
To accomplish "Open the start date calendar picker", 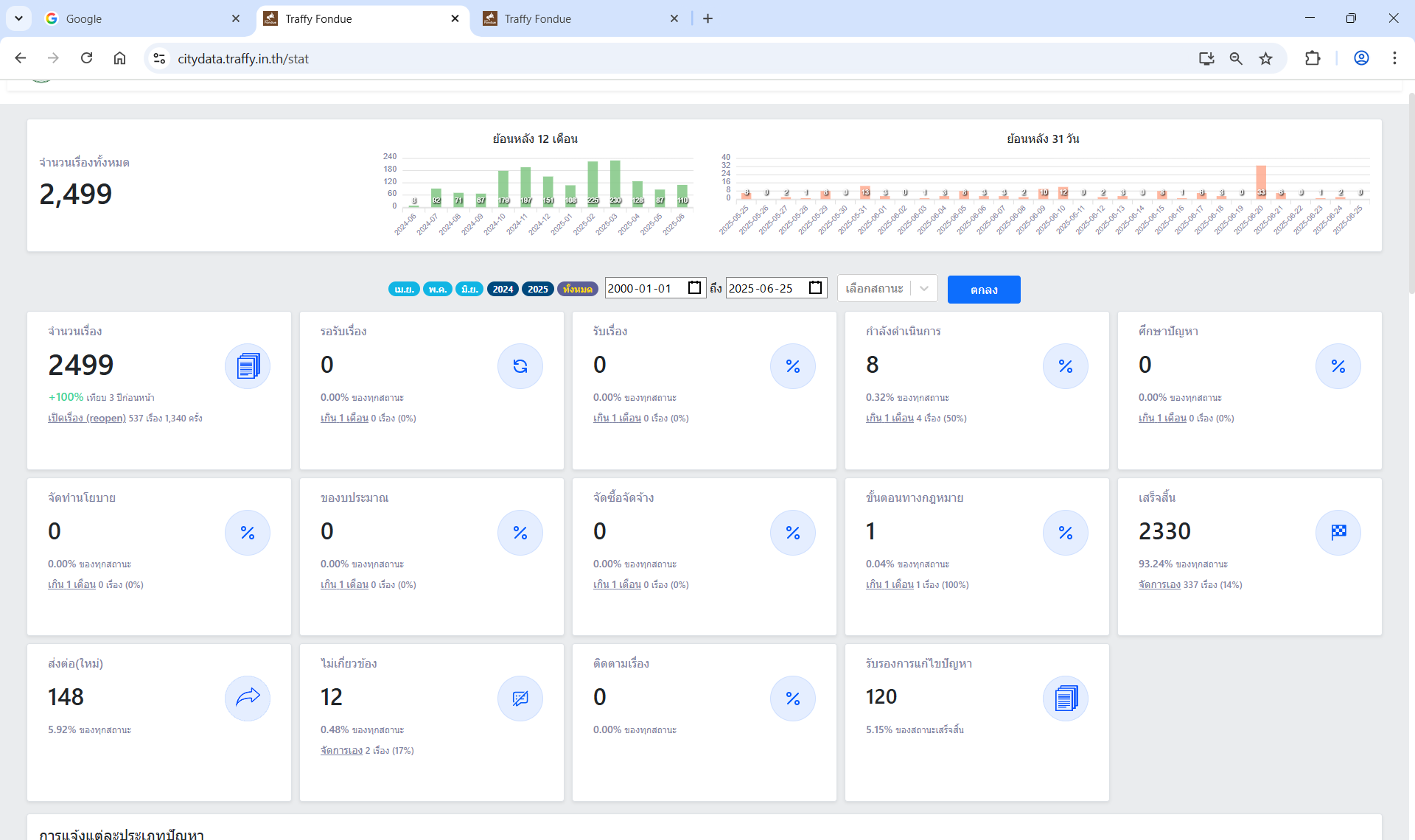I will pos(694,287).
